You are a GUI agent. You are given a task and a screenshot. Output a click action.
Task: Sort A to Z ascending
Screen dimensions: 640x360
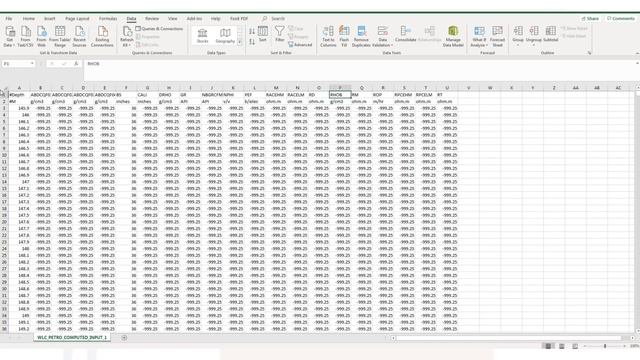coord(252,31)
